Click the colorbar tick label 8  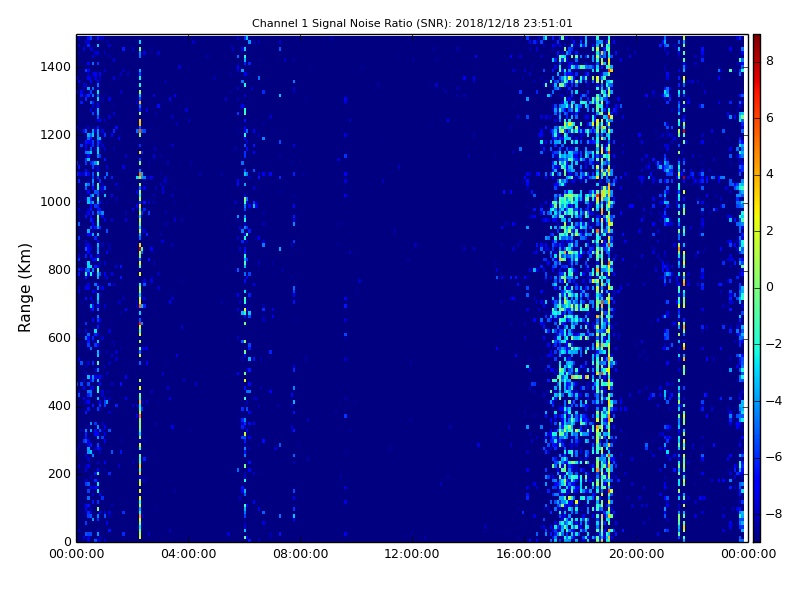coord(770,61)
